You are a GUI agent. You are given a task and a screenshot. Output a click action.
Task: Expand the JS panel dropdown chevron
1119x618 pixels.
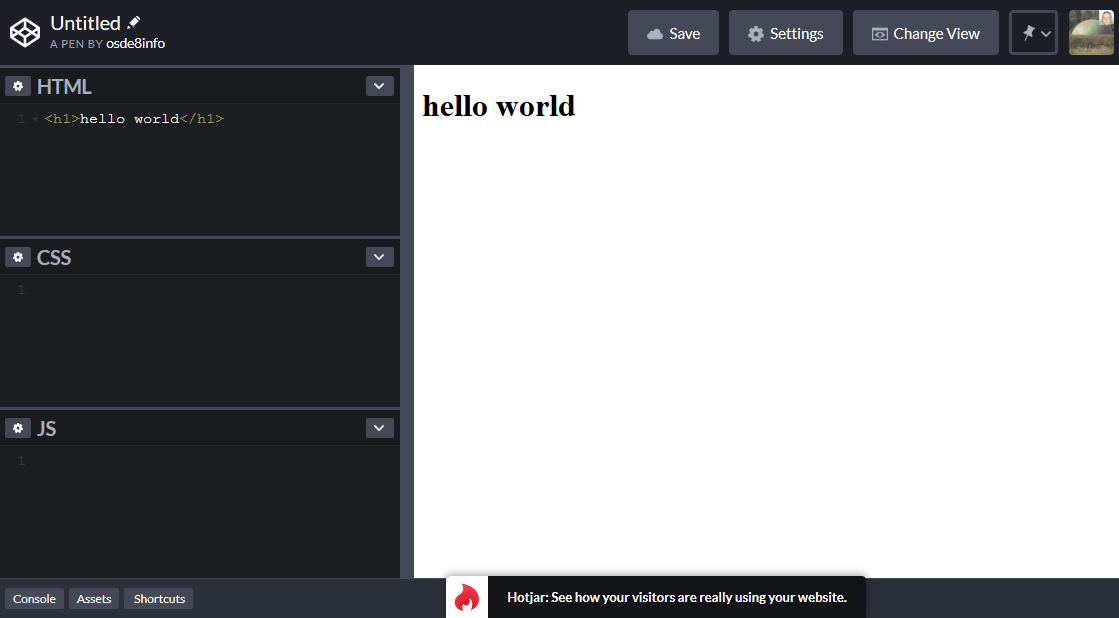click(379, 428)
